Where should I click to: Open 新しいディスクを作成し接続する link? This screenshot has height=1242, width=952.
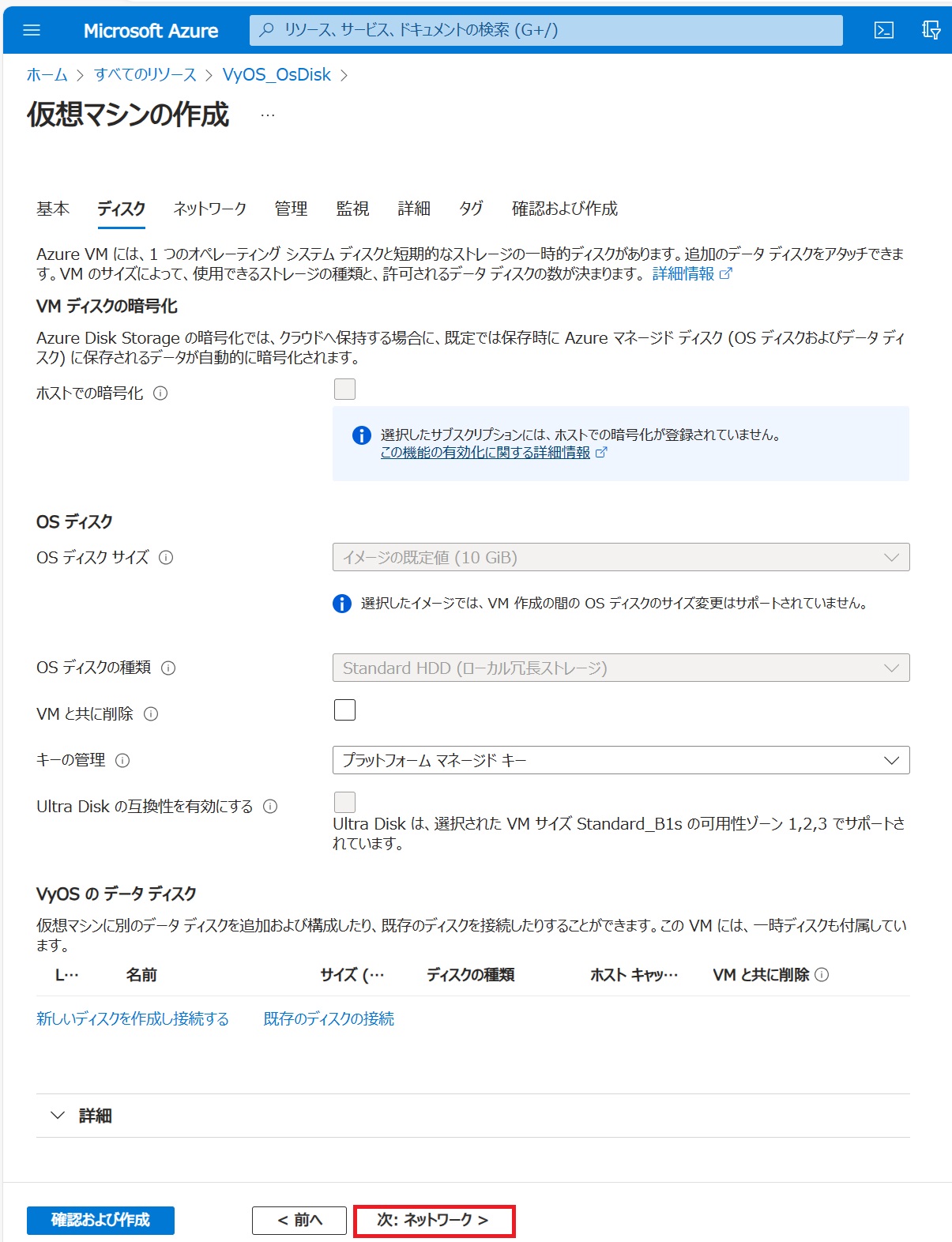(x=133, y=1019)
